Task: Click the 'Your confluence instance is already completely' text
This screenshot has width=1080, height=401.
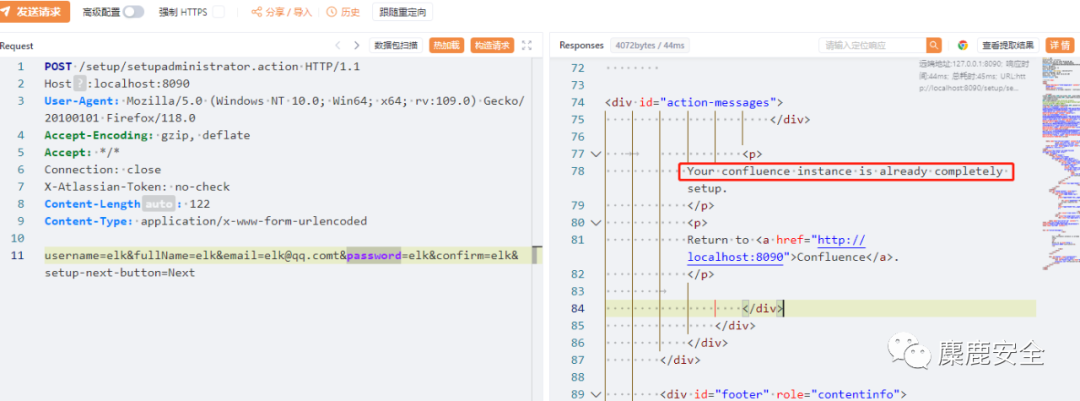Action: click(x=844, y=171)
